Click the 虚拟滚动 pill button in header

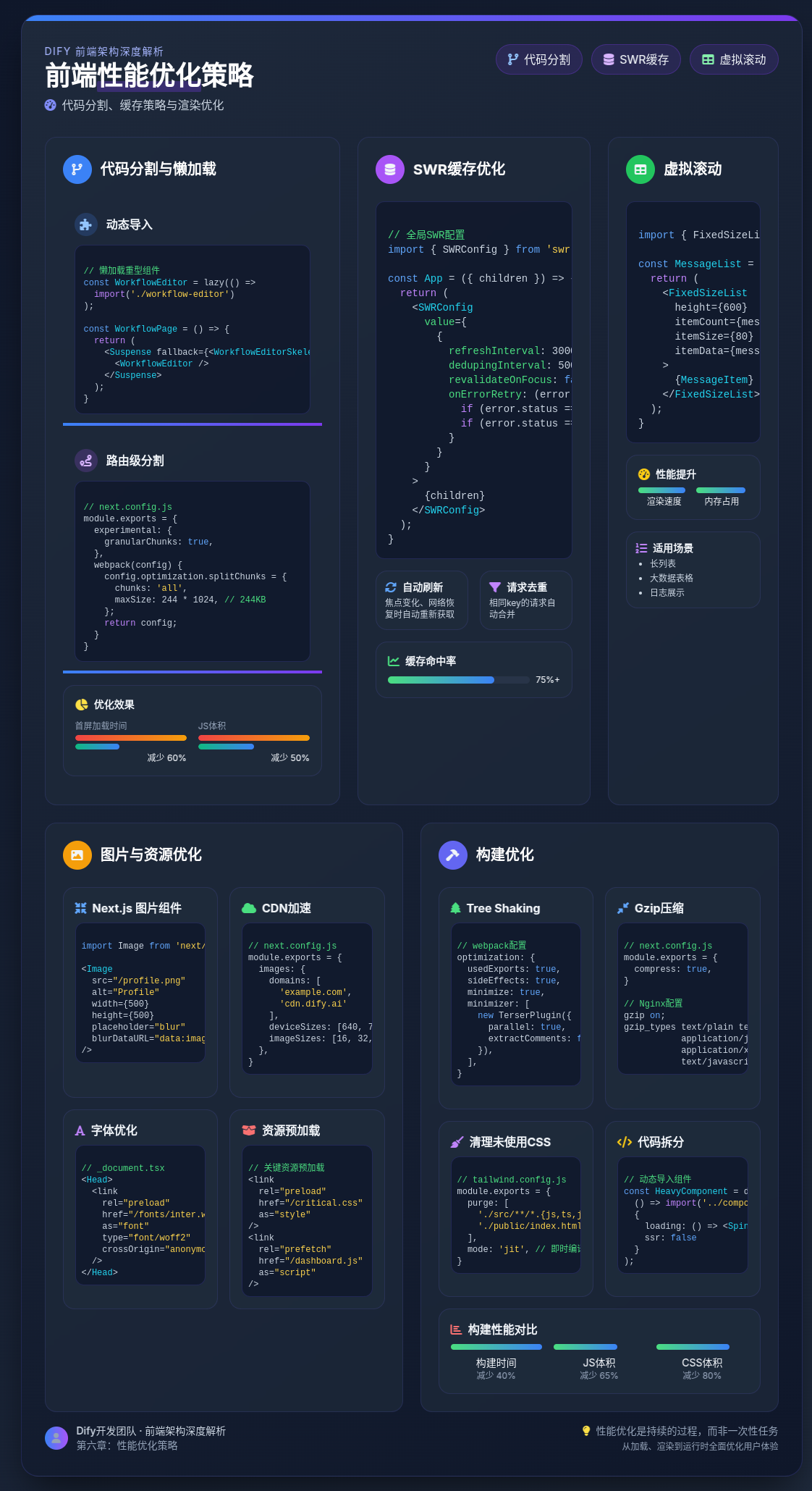734,59
